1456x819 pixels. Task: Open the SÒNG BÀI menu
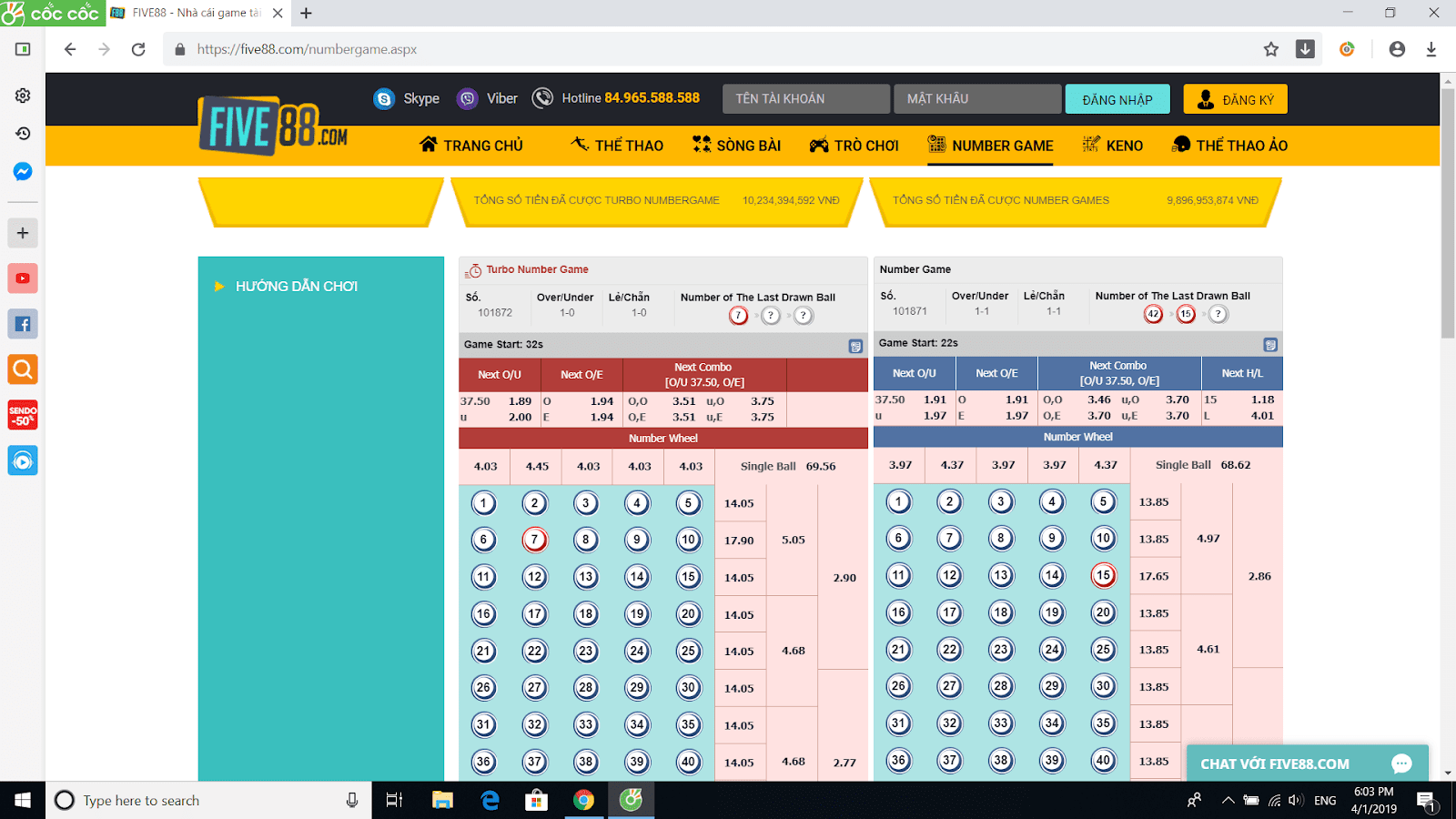point(736,146)
